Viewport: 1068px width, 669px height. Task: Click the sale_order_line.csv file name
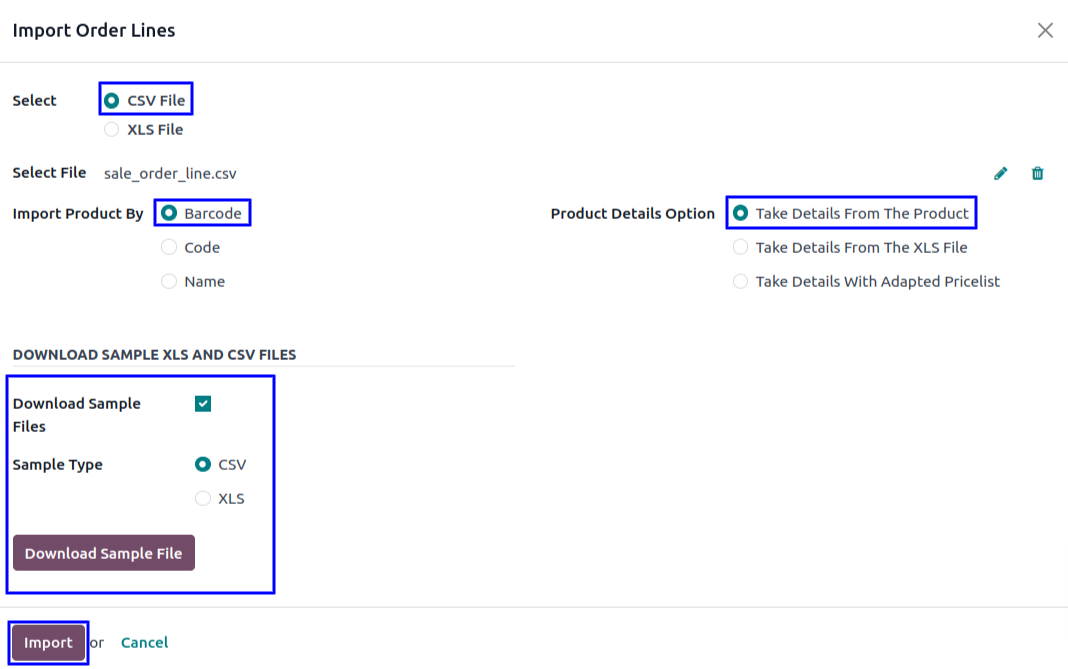tap(170, 173)
